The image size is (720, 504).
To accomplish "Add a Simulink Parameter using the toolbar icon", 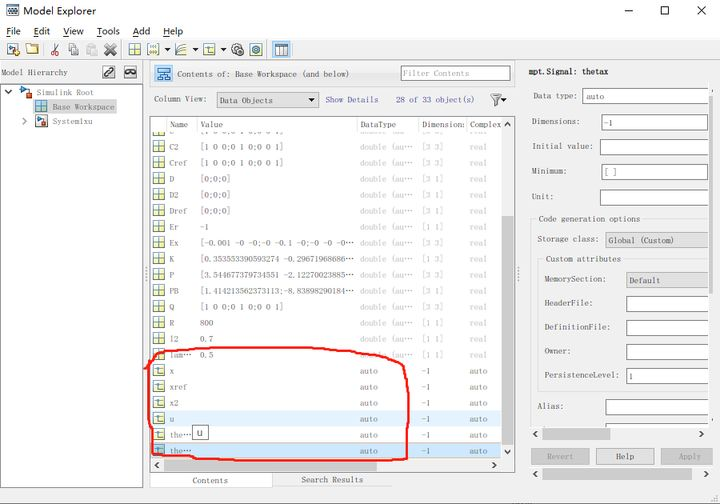I will [153, 50].
